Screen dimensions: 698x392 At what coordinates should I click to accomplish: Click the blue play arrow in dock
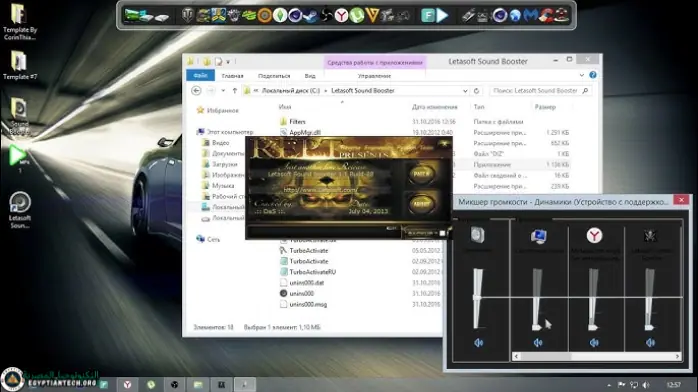click(x=442, y=16)
